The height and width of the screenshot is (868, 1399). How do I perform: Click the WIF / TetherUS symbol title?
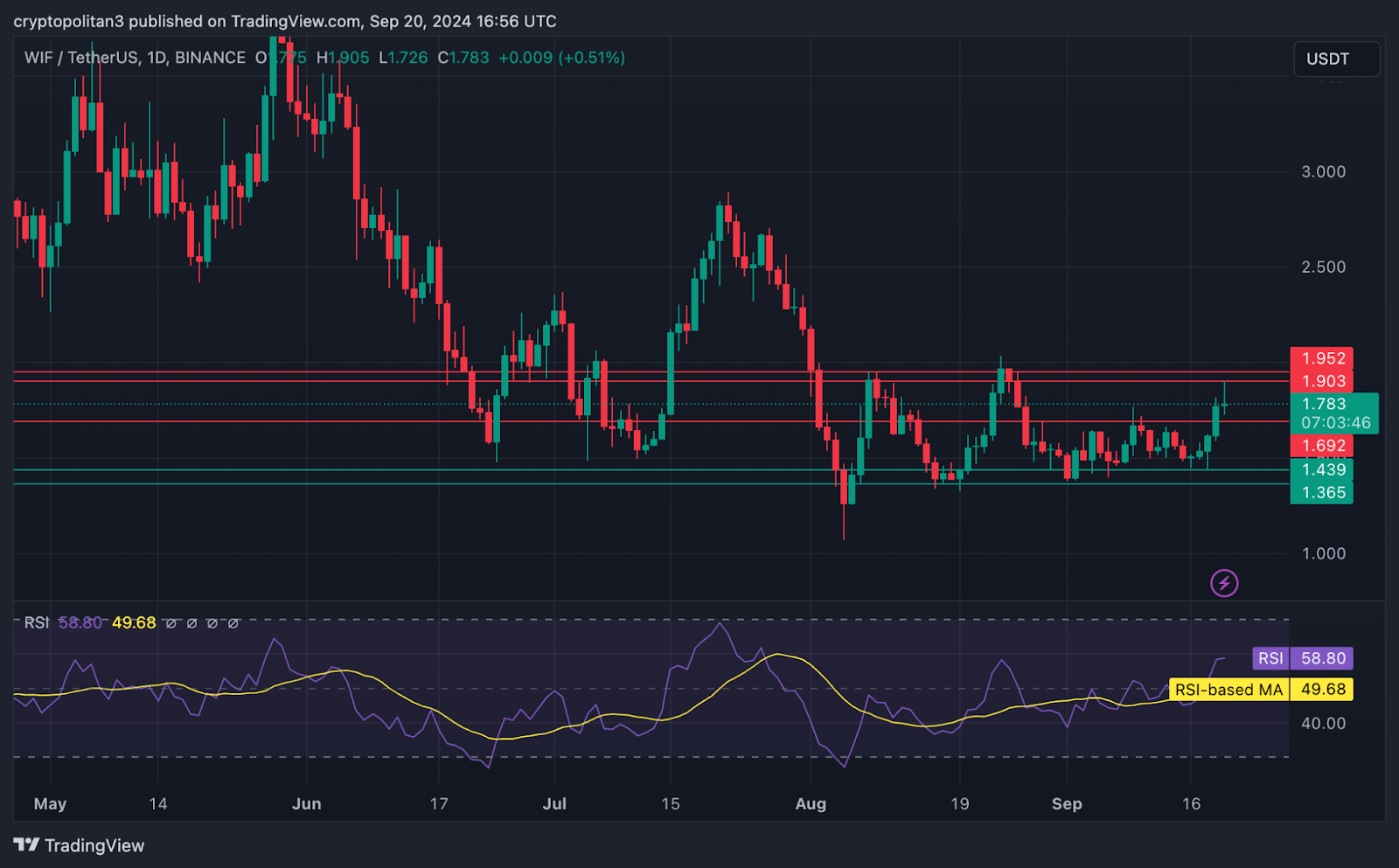click(81, 58)
